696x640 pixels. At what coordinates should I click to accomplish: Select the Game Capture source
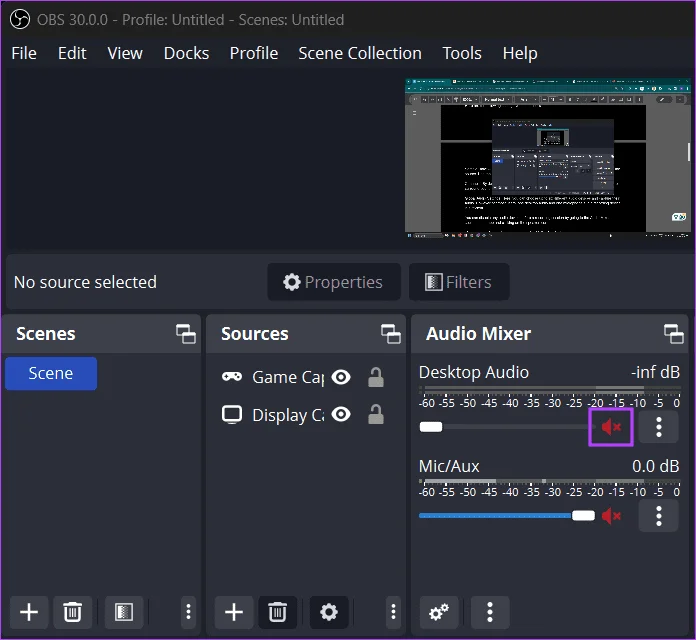pyautogui.click(x=288, y=377)
